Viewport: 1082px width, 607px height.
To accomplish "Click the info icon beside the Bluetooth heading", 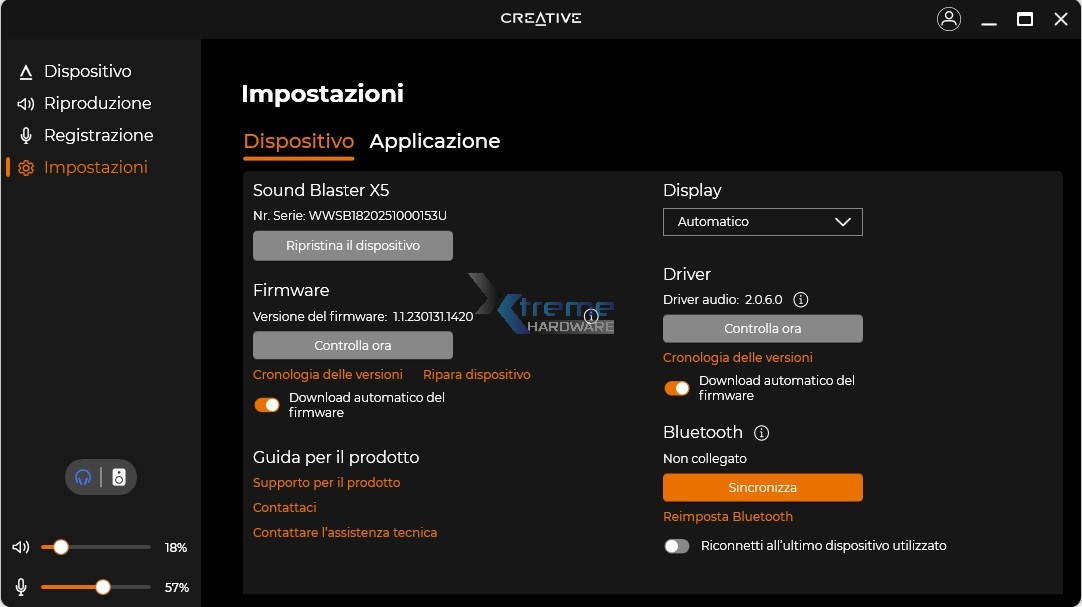I will (x=761, y=432).
